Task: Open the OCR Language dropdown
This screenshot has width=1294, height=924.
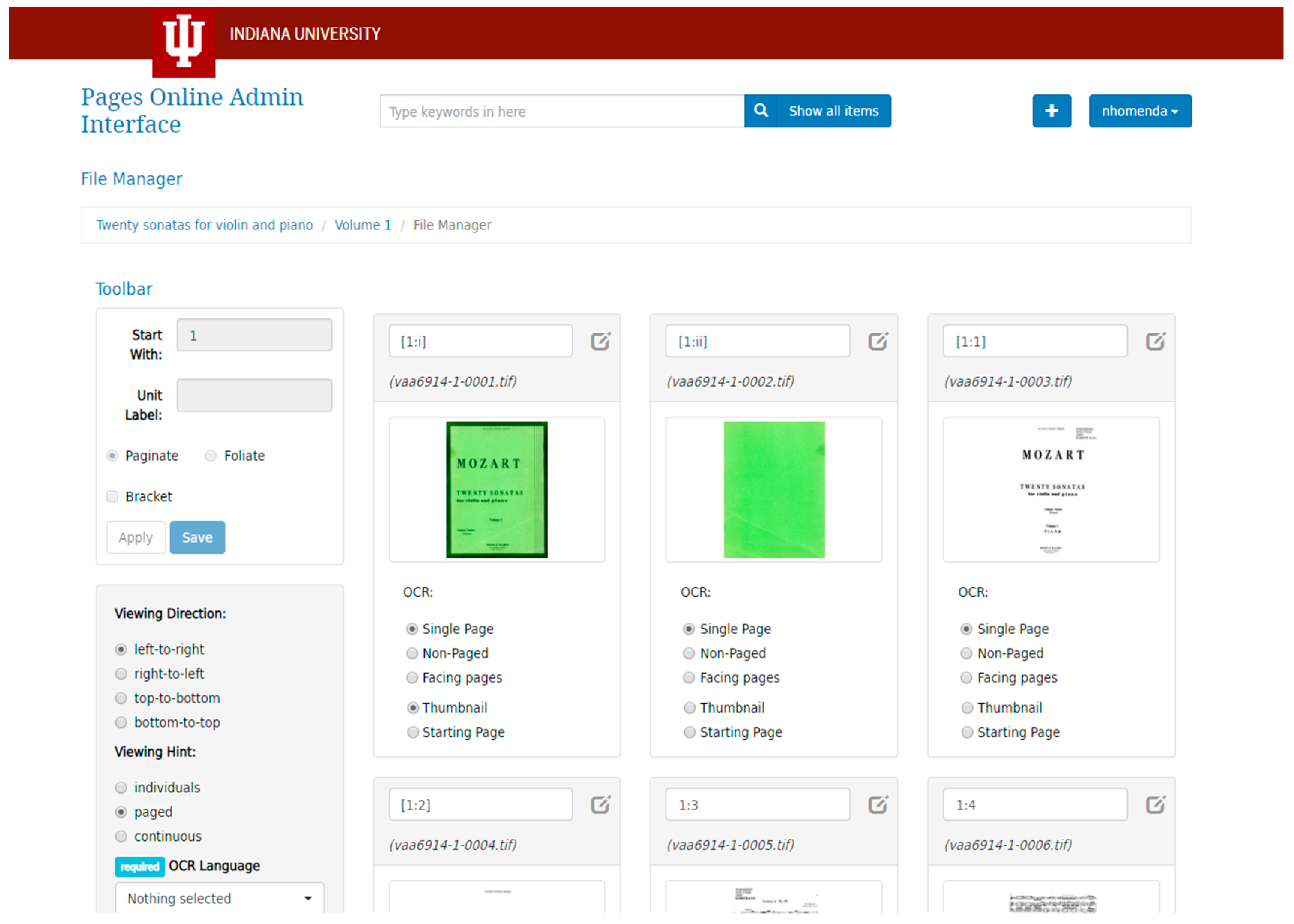Action: [x=219, y=898]
